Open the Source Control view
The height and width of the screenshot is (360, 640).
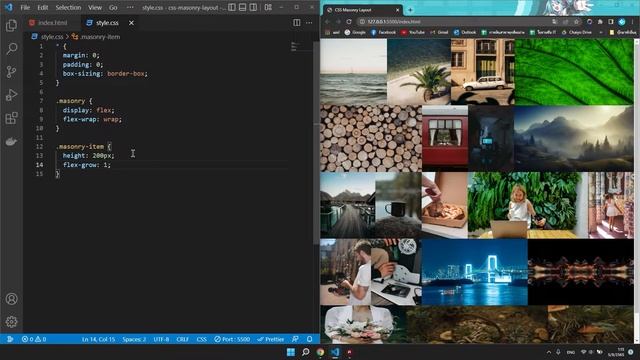(x=11, y=72)
